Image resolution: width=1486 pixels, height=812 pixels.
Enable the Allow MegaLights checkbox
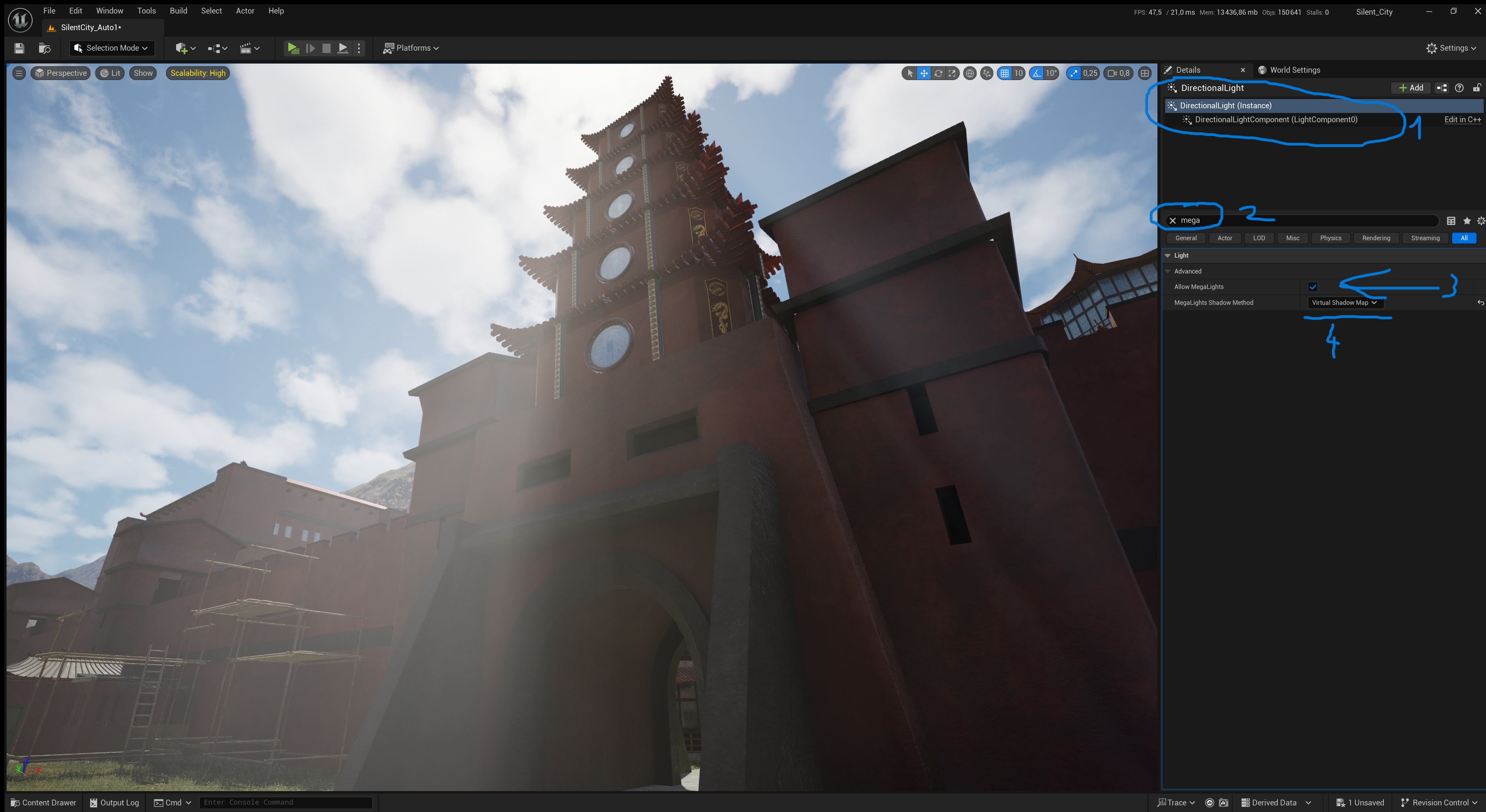[x=1313, y=287]
